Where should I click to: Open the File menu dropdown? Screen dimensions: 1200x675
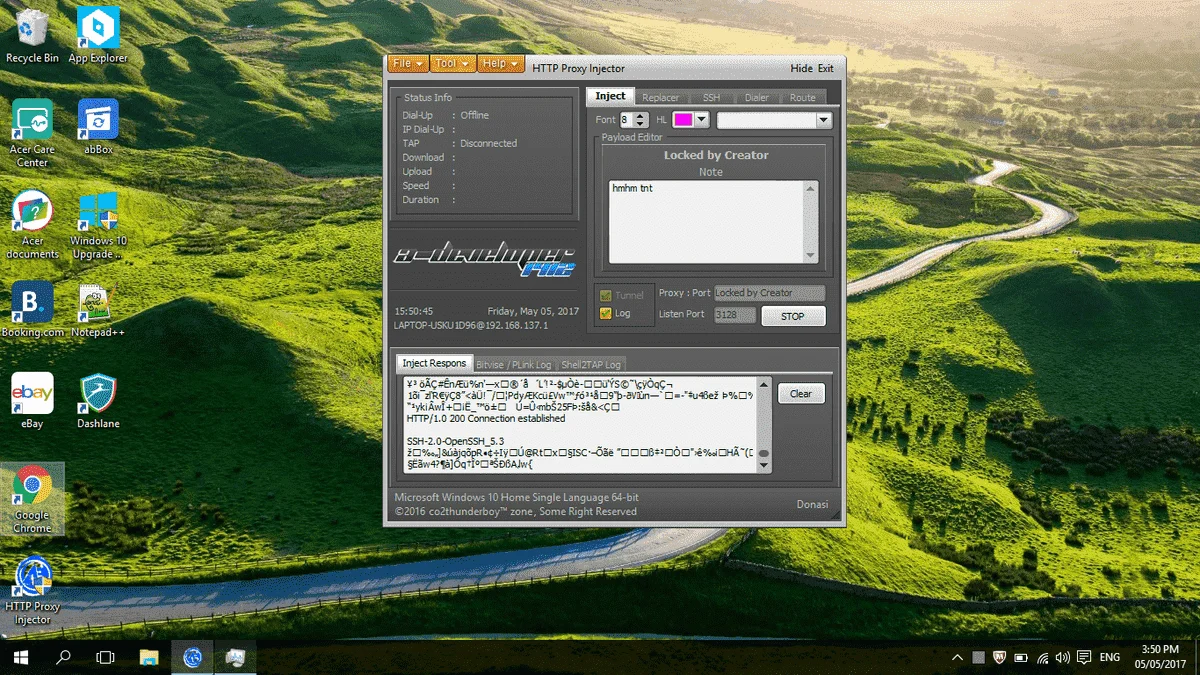pos(408,64)
